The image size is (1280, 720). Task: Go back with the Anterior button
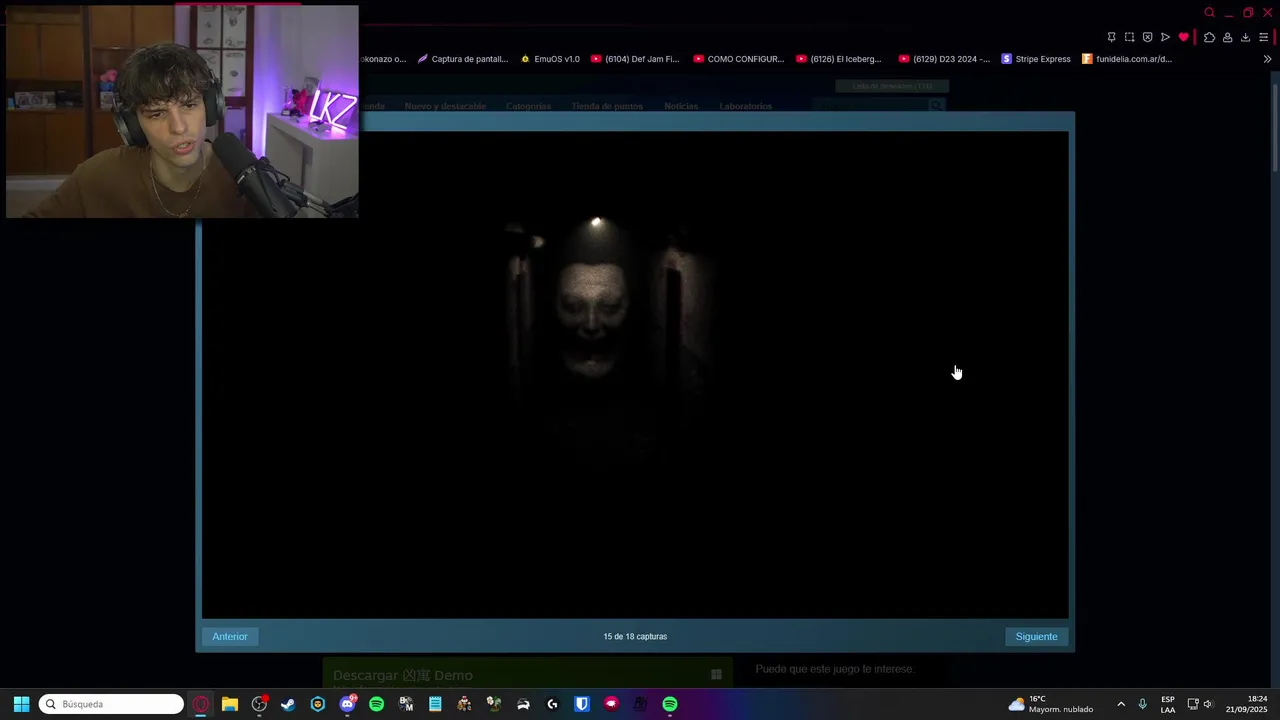point(229,637)
